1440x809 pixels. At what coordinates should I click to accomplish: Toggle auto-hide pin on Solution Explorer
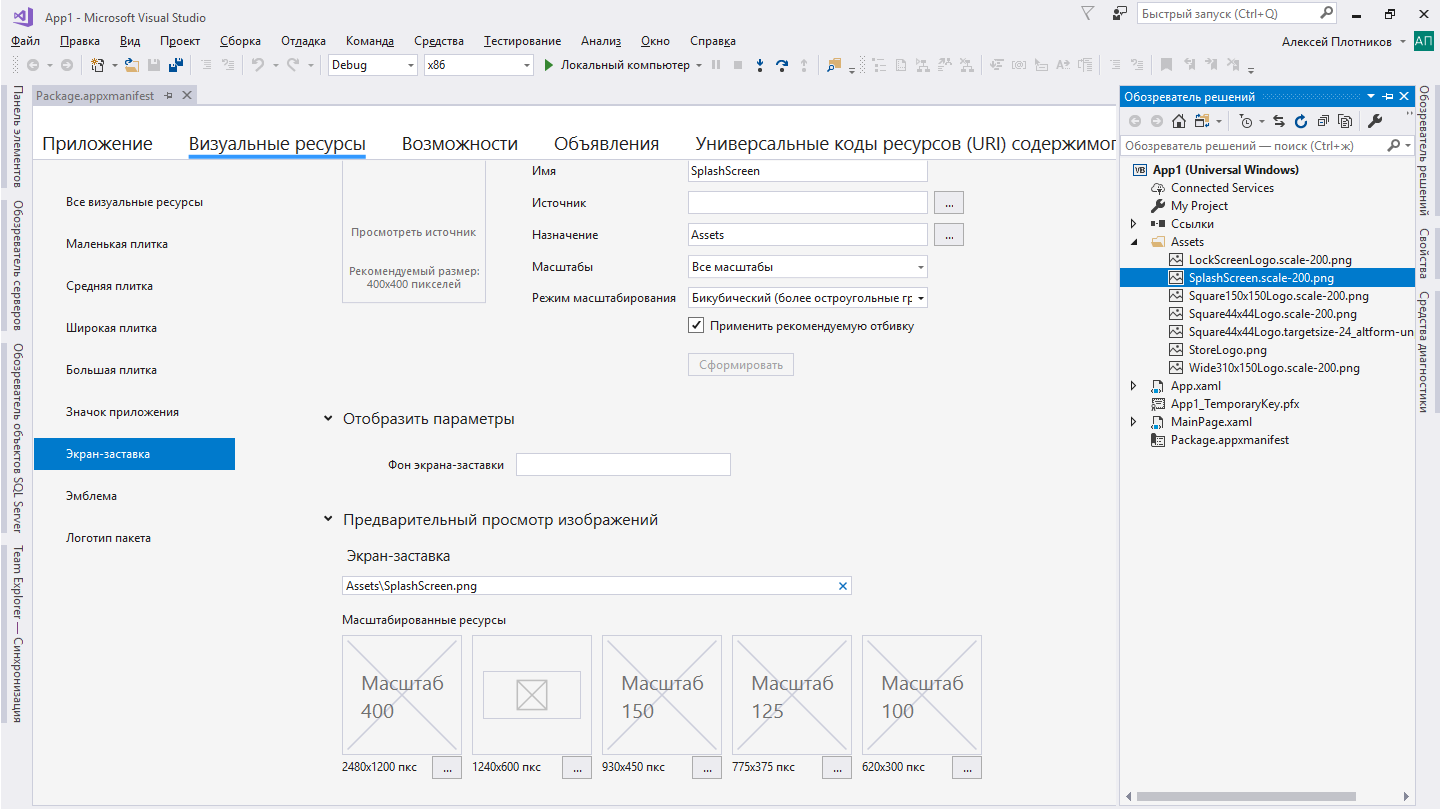pyautogui.click(x=1389, y=96)
